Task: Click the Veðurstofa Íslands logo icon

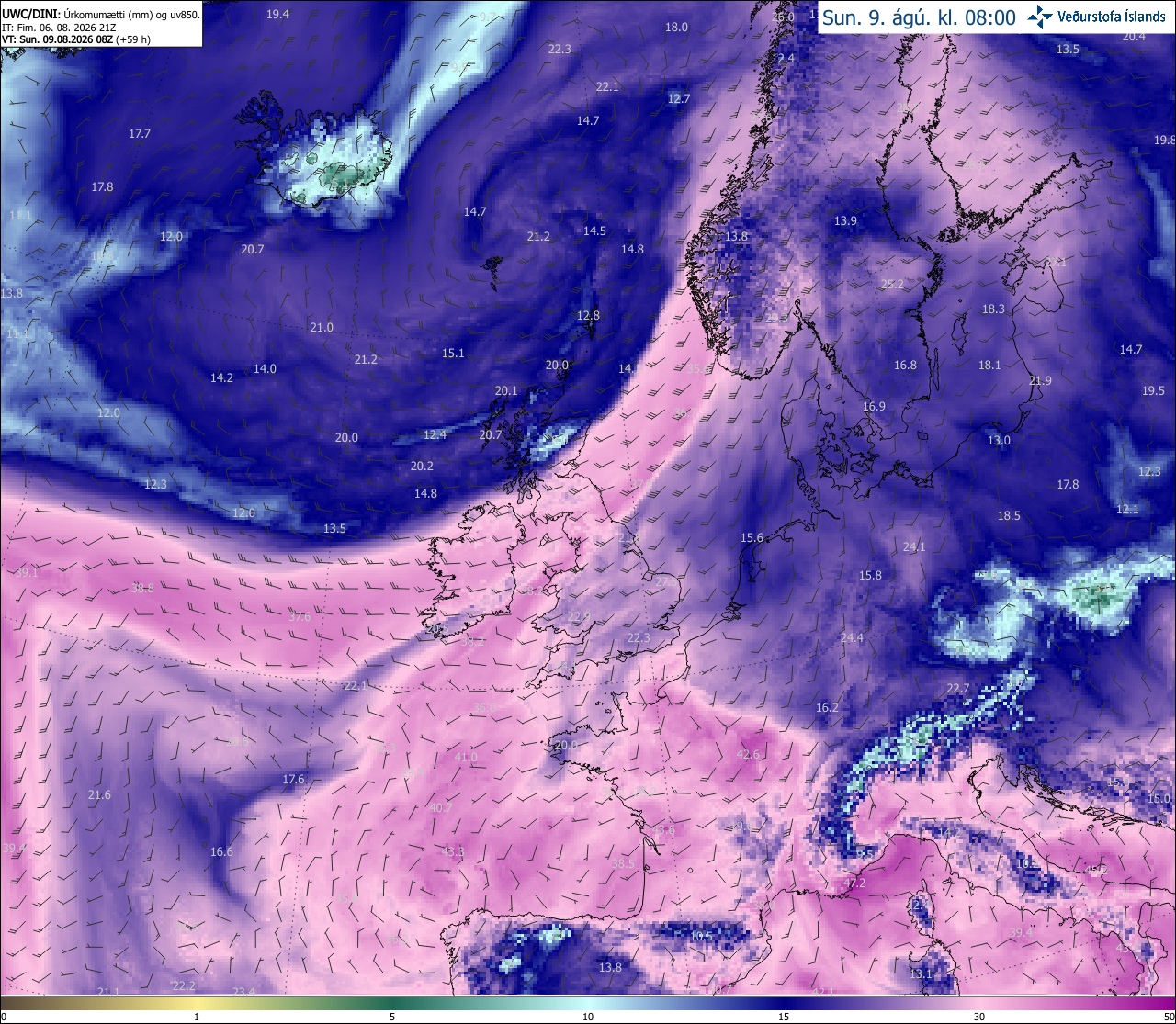Action: (1041, 17)
